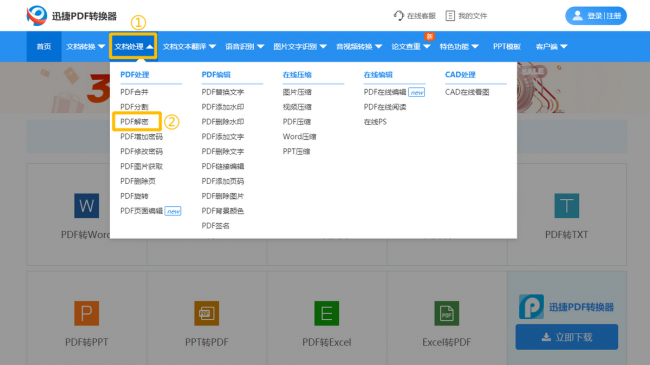Open PDF在线阅读 menu item
This screenshot has height=365, width=650.
click(x=385, y=107)
